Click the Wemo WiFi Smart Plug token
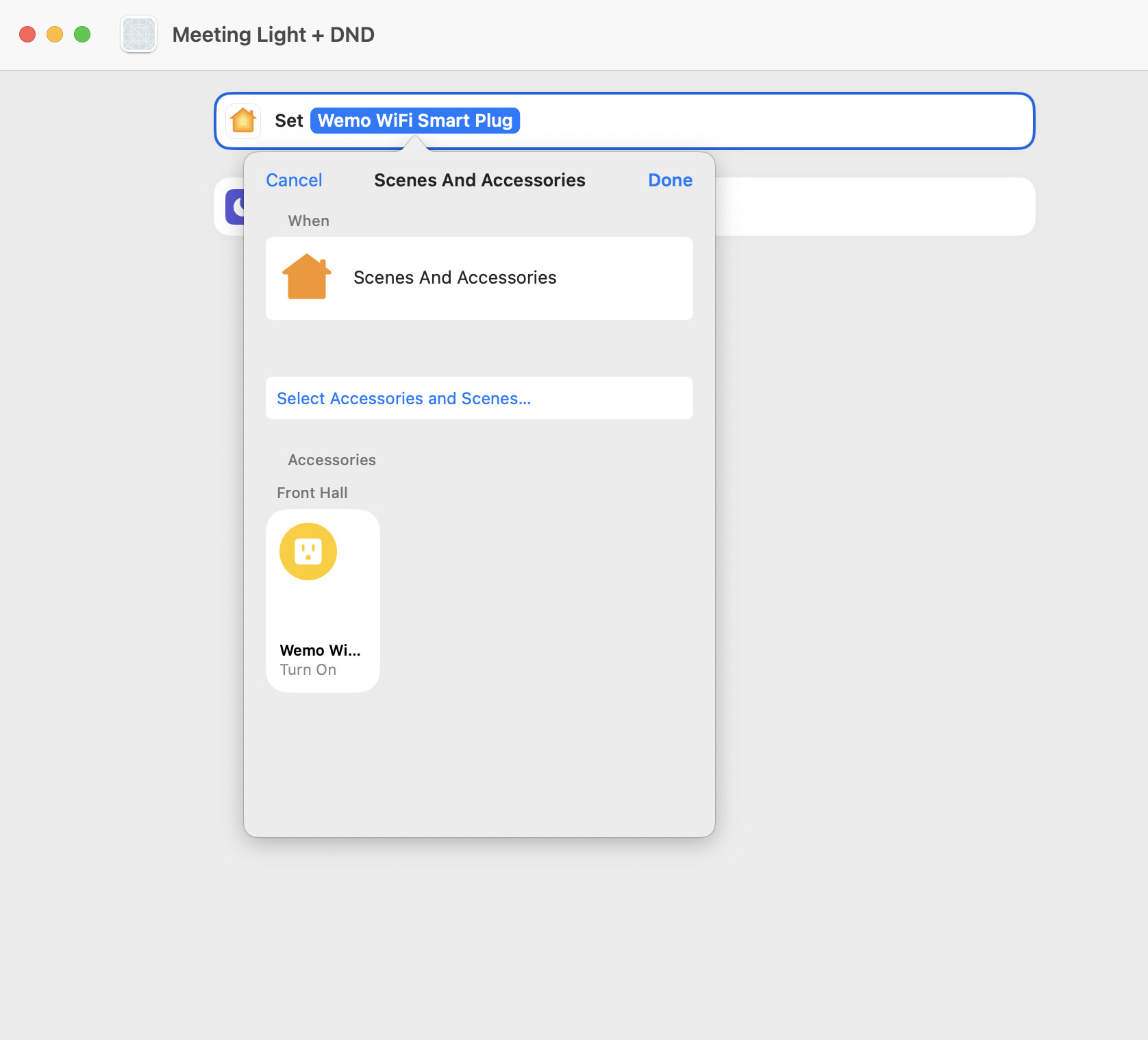1148x1040 pixels. (x=415, y=121)
